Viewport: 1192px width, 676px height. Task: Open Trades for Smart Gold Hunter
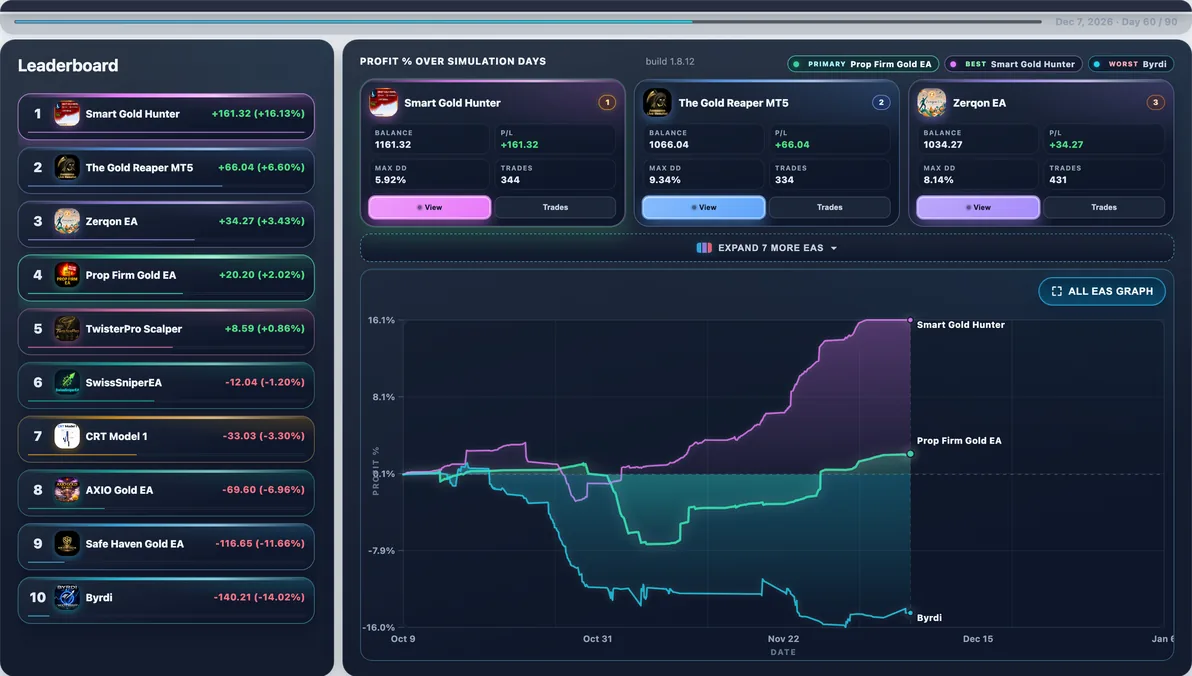pyautogui.click(x=555, y=208)
